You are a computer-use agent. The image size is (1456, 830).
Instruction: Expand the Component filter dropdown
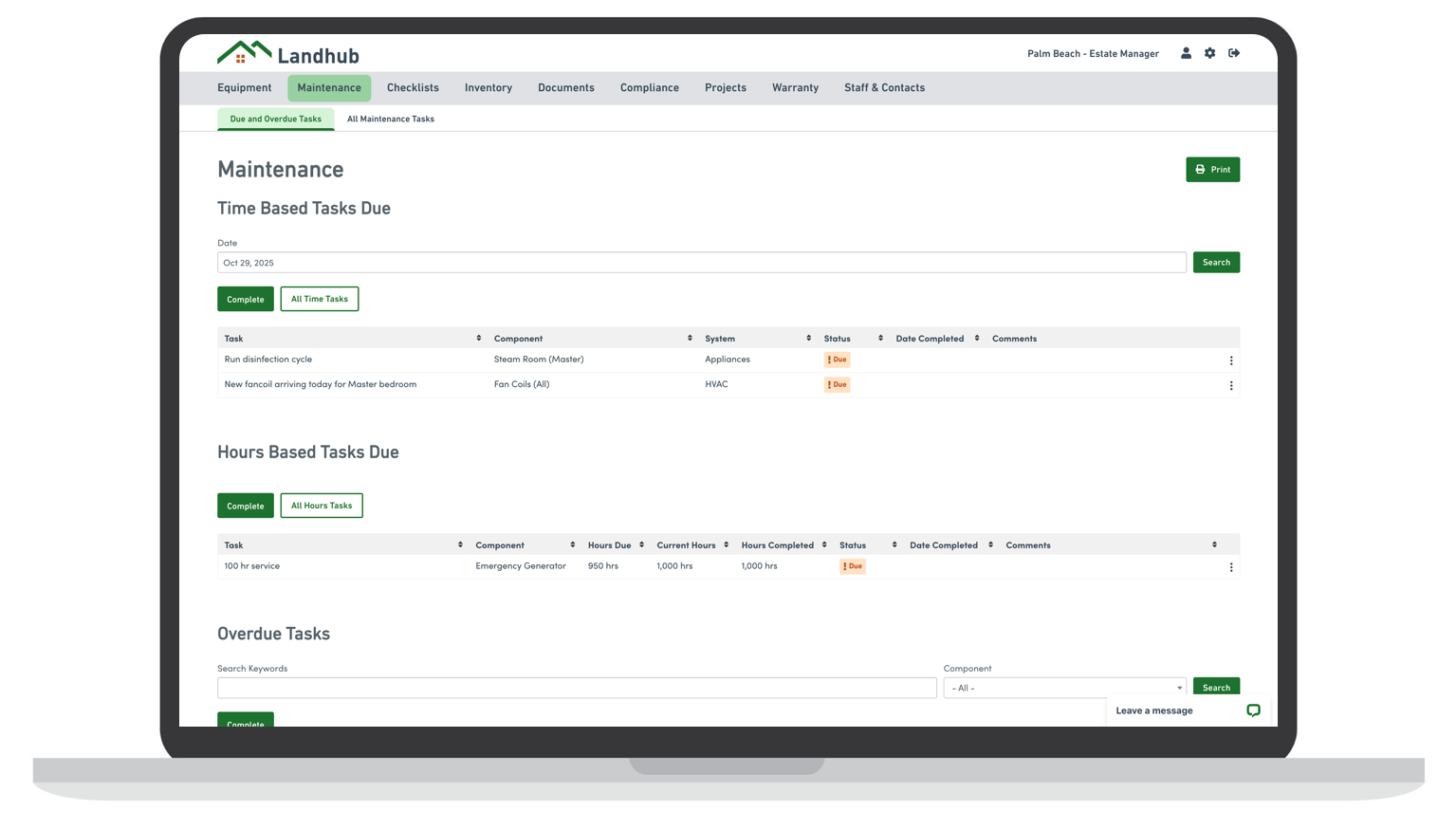pos(1064,688)
